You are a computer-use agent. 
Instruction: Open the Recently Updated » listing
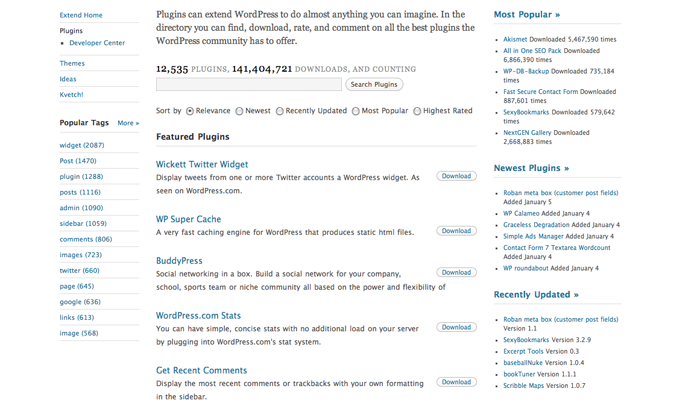pos(536,295)
